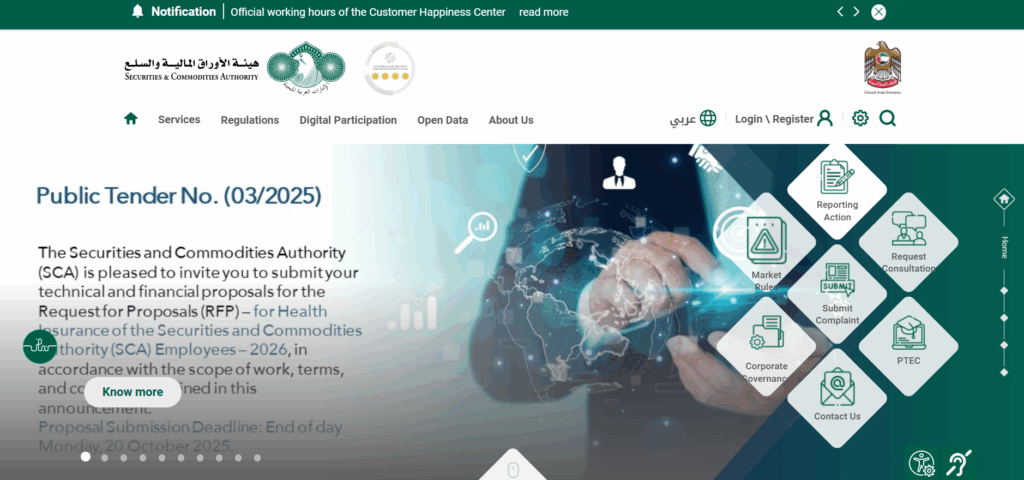1024x480 pixels.
Task: Click the Know more button
Action: click(133, 392)
